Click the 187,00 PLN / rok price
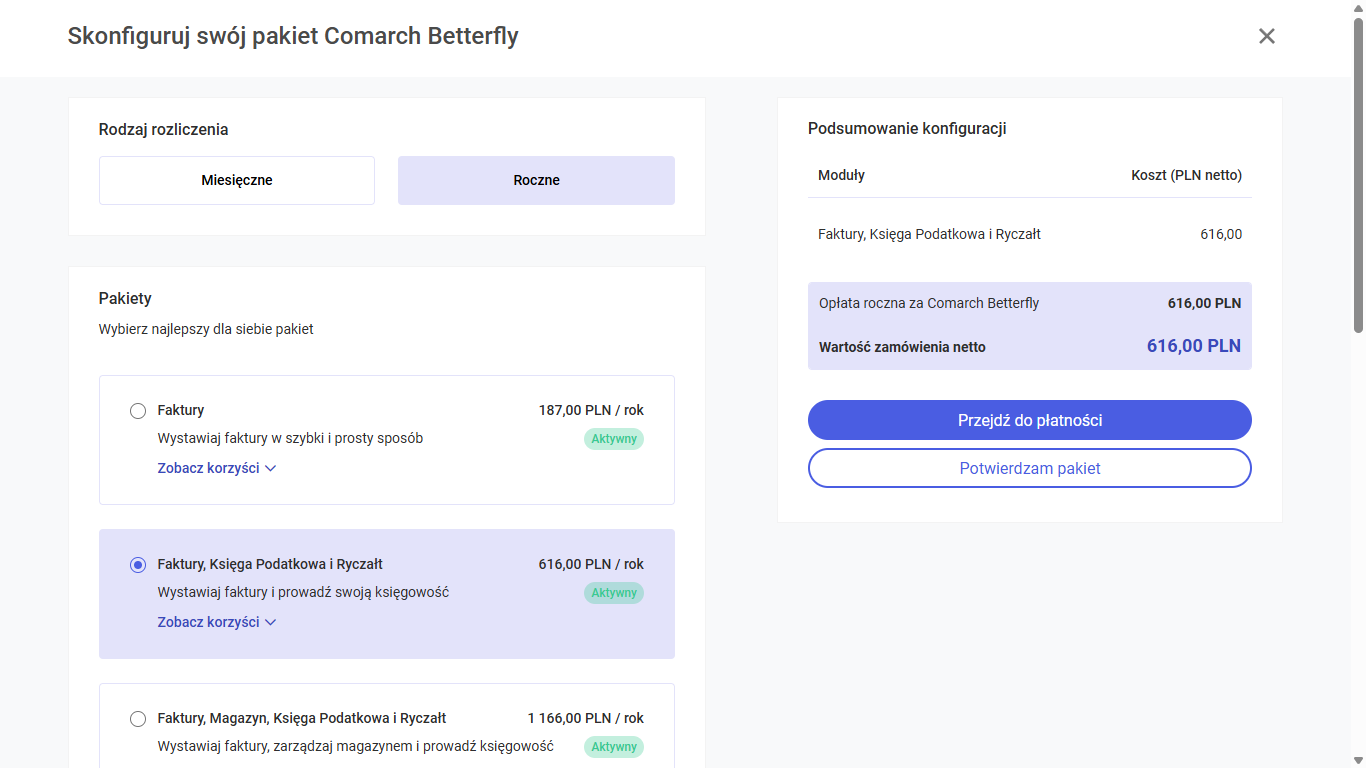The height and width of the screenshot is (768, 1366). [x=591, y=410]
